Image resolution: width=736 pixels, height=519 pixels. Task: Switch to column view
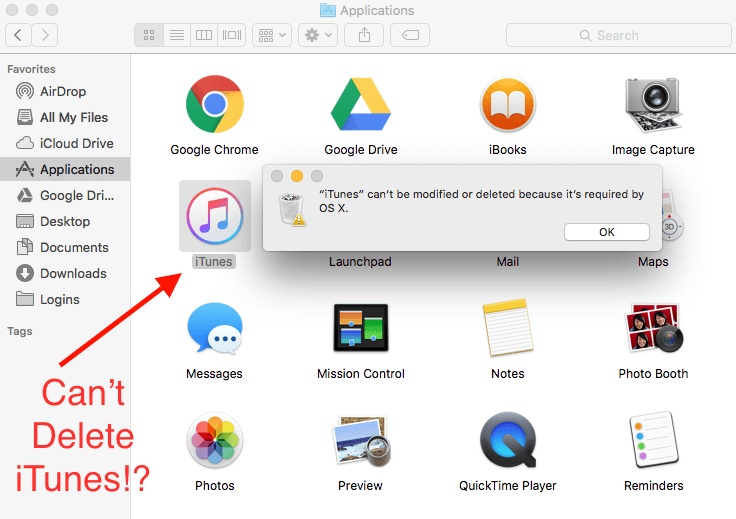(x=204, y=35)
